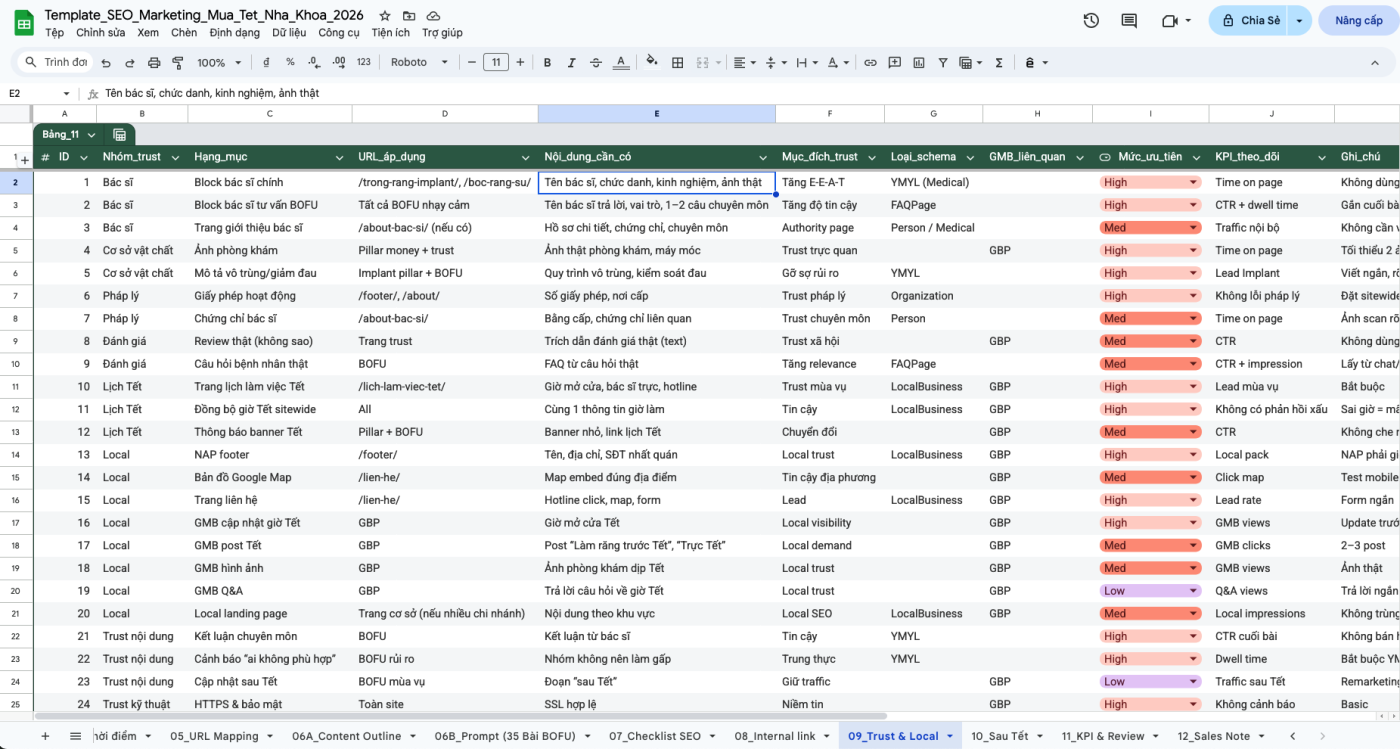Click the redo arrow in the toolbar
The width and height of the screenshot is (1400, 749).
pyautogui.click(x=130, y=62)
